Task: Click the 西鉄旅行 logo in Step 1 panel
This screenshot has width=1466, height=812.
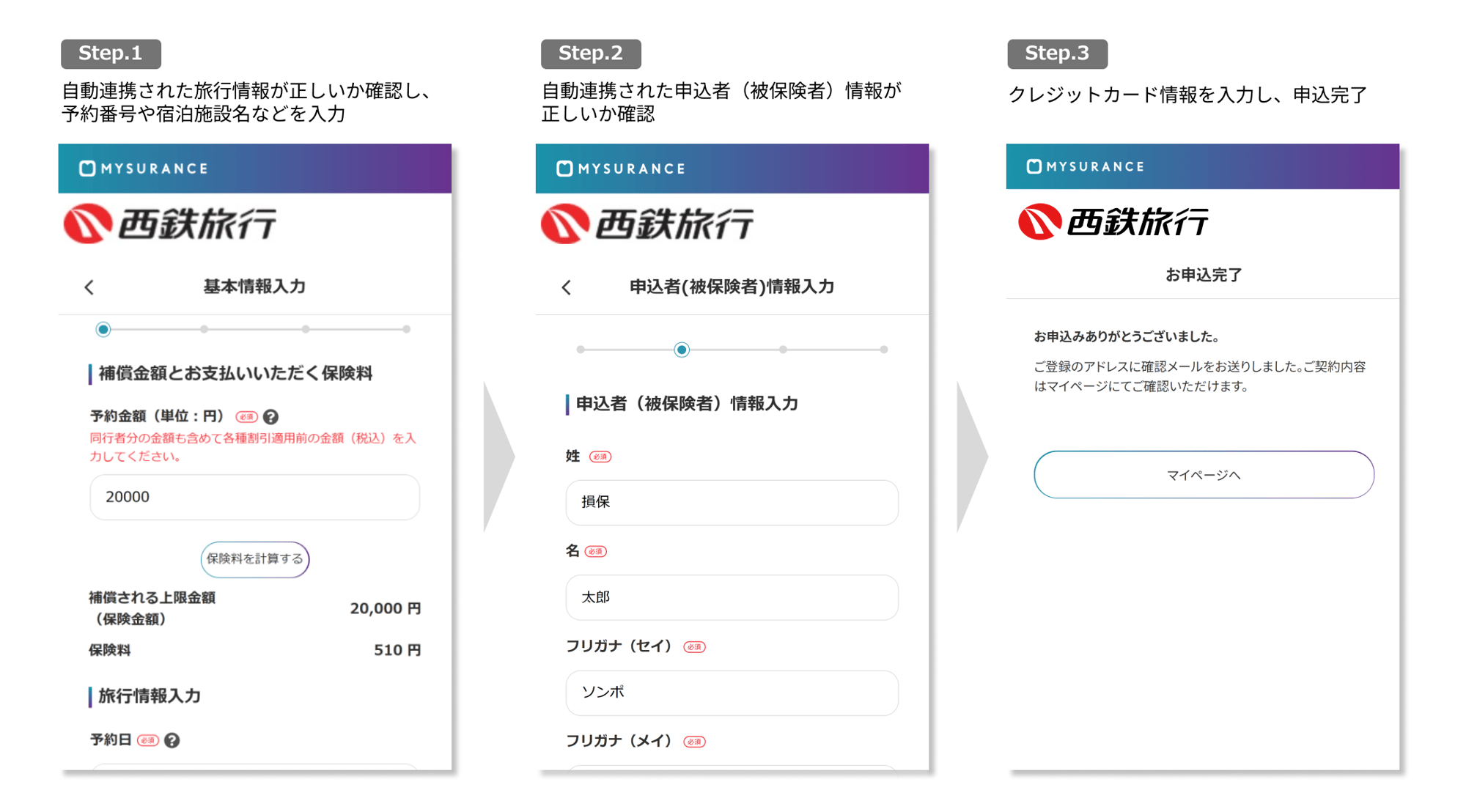Action: (170, 223)
